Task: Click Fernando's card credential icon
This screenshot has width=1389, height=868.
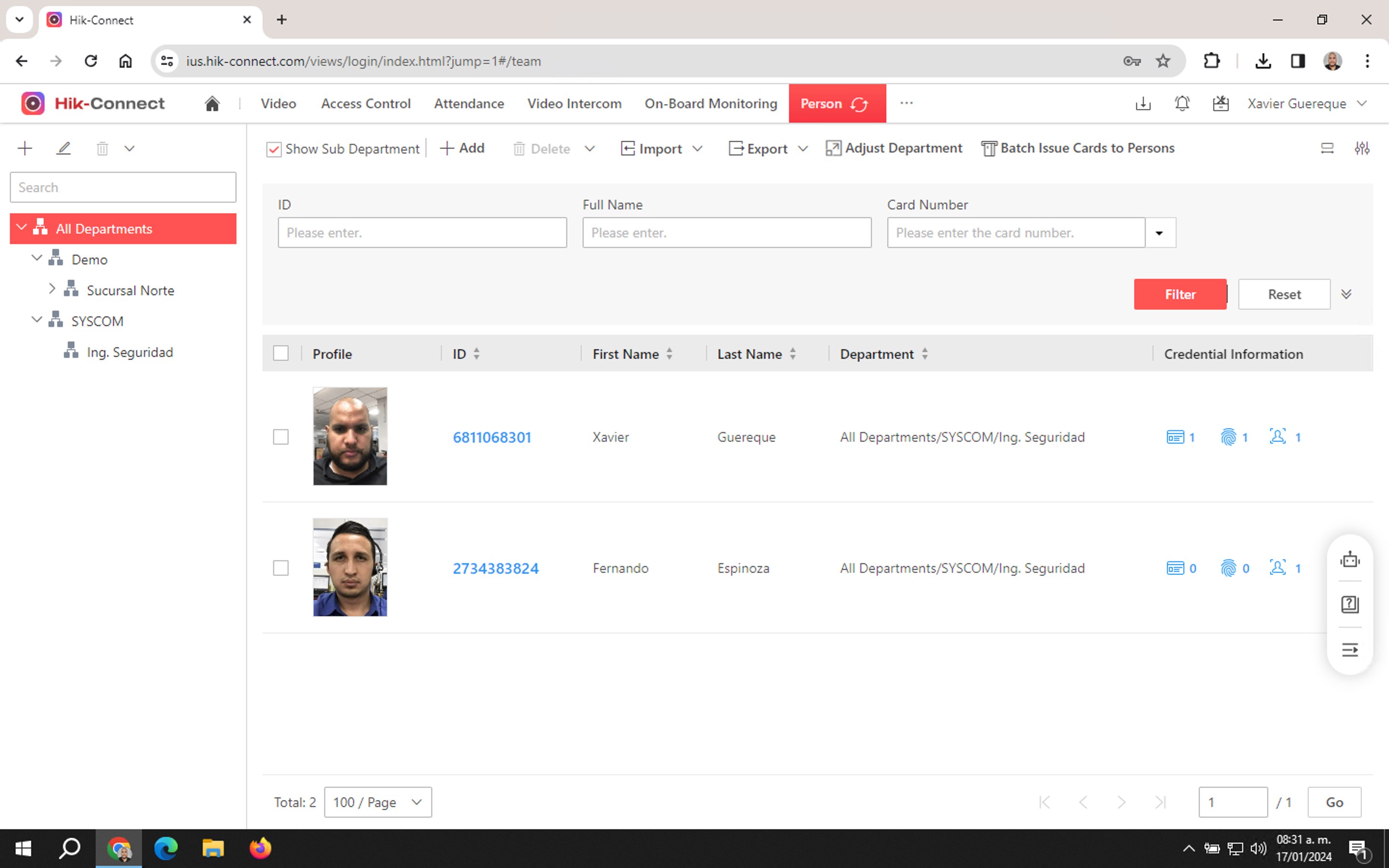Action: (x=1175, y=569)
